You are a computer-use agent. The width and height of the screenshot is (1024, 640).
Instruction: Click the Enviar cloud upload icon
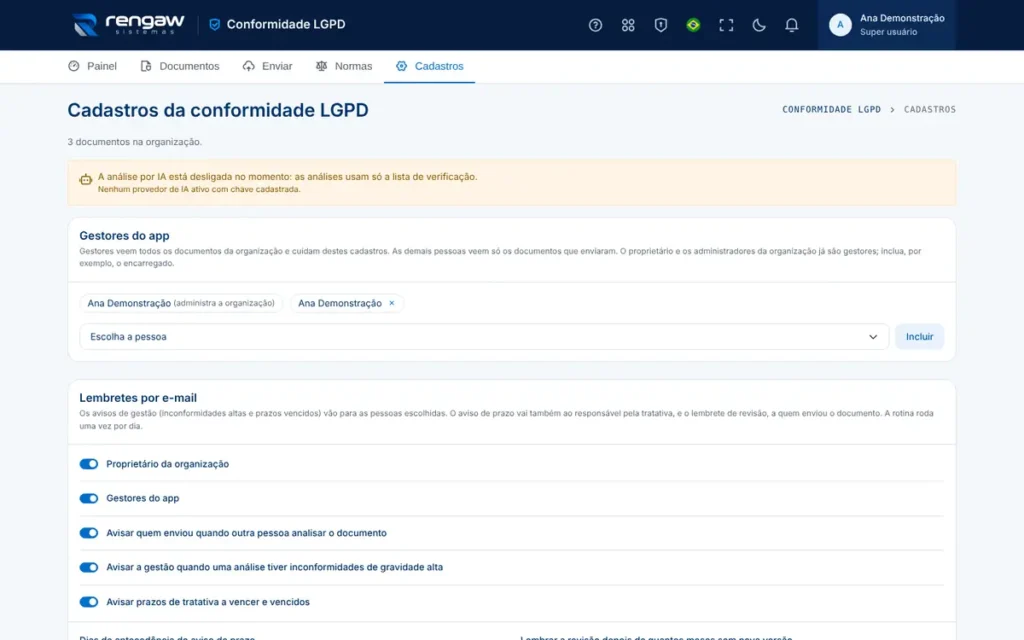click(248, 66)
